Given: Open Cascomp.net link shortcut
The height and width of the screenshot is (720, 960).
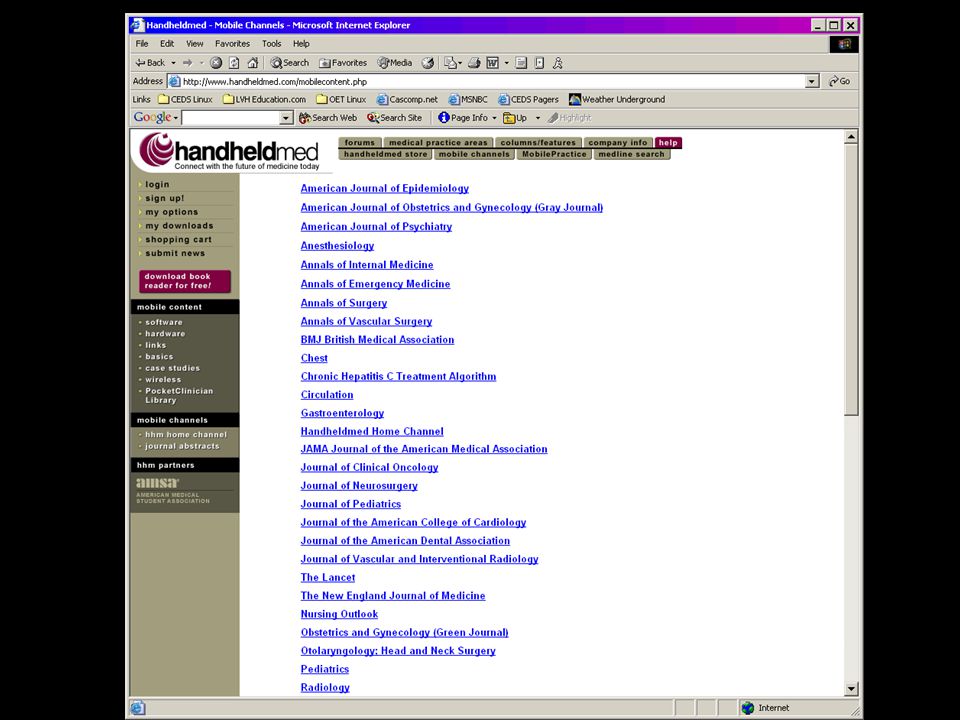Looking at the screenshot, I should tap(407, 99).
